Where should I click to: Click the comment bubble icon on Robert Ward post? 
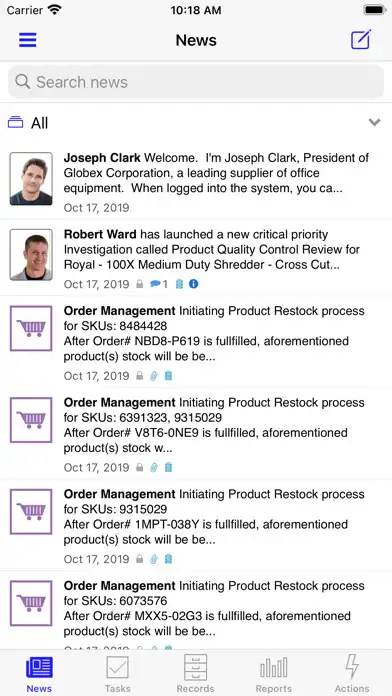[x=155, y=284]
